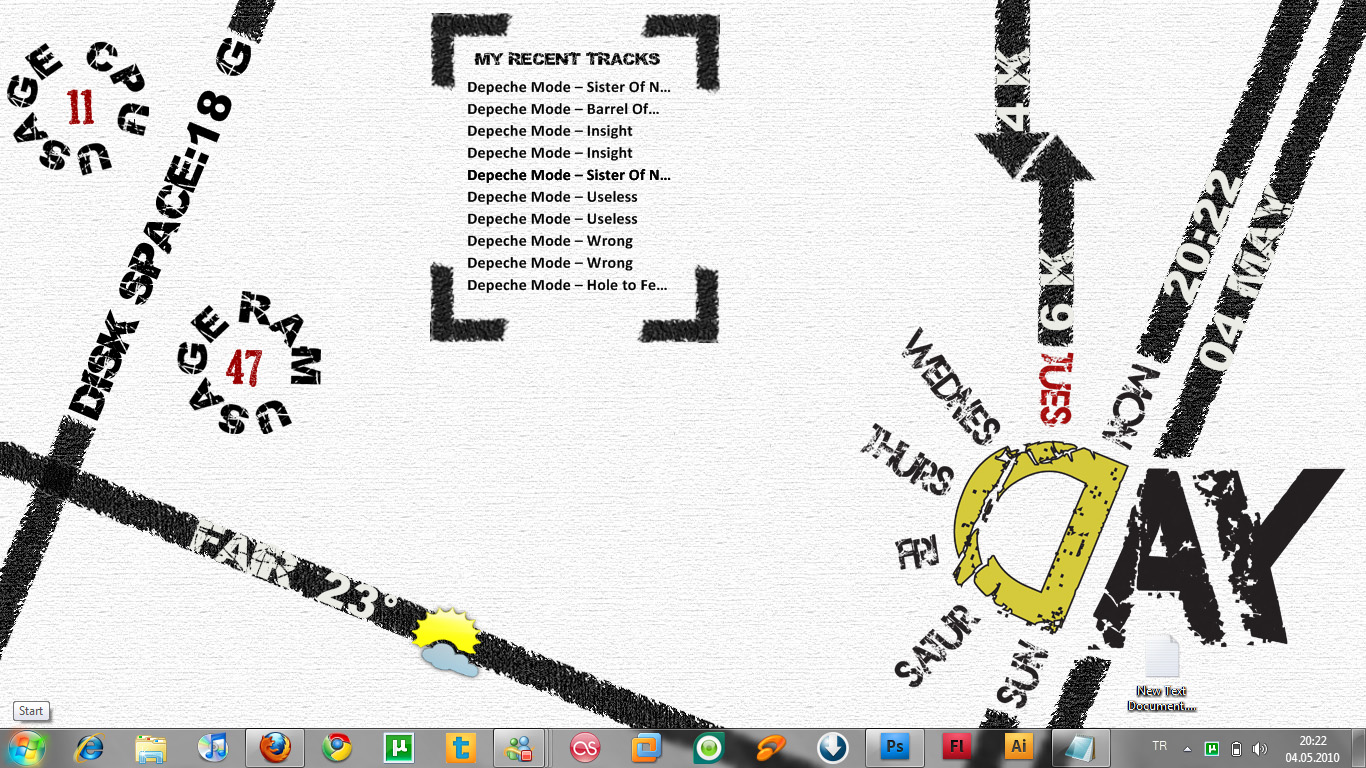Image resolution: width=1366 pixels, height=768 pixels.
Task: Click the track 'Depeche Mode – Hole to Fe...'
Action: 567,285
